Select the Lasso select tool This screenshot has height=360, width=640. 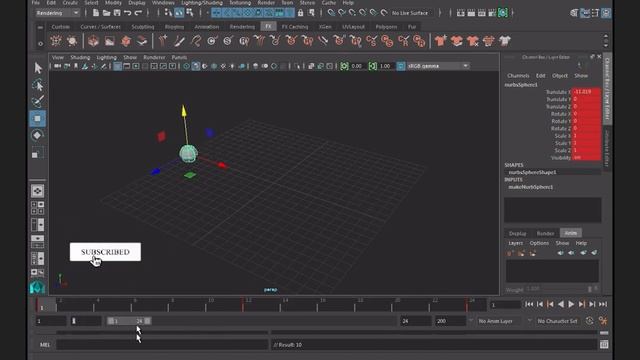pyautogui.click(x=38, y=85)
